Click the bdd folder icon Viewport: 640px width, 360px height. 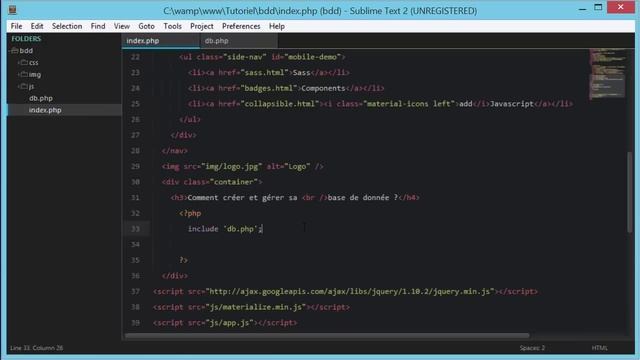point(15,51)
